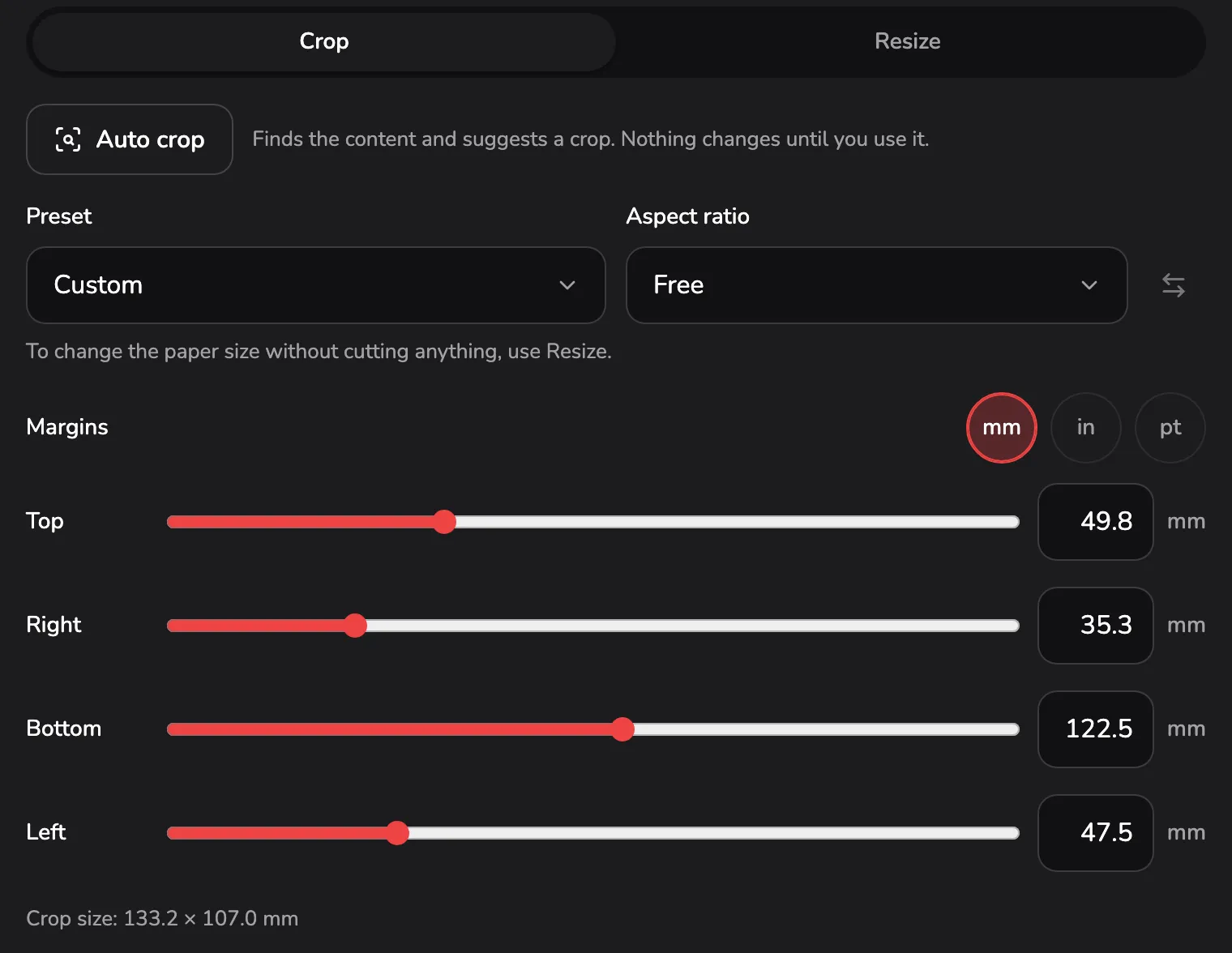Screen dimensions: 1232x953
Task: Click the Right margin slider handle
Action: click(355, 626)
